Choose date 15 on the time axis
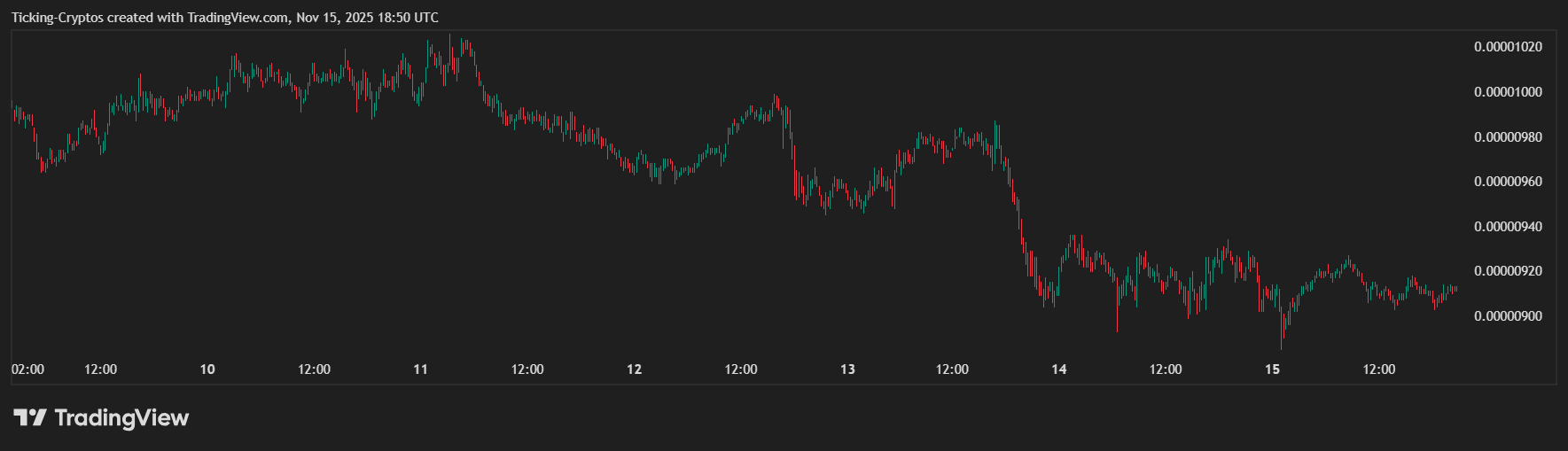 click(x=1272, y=369)
